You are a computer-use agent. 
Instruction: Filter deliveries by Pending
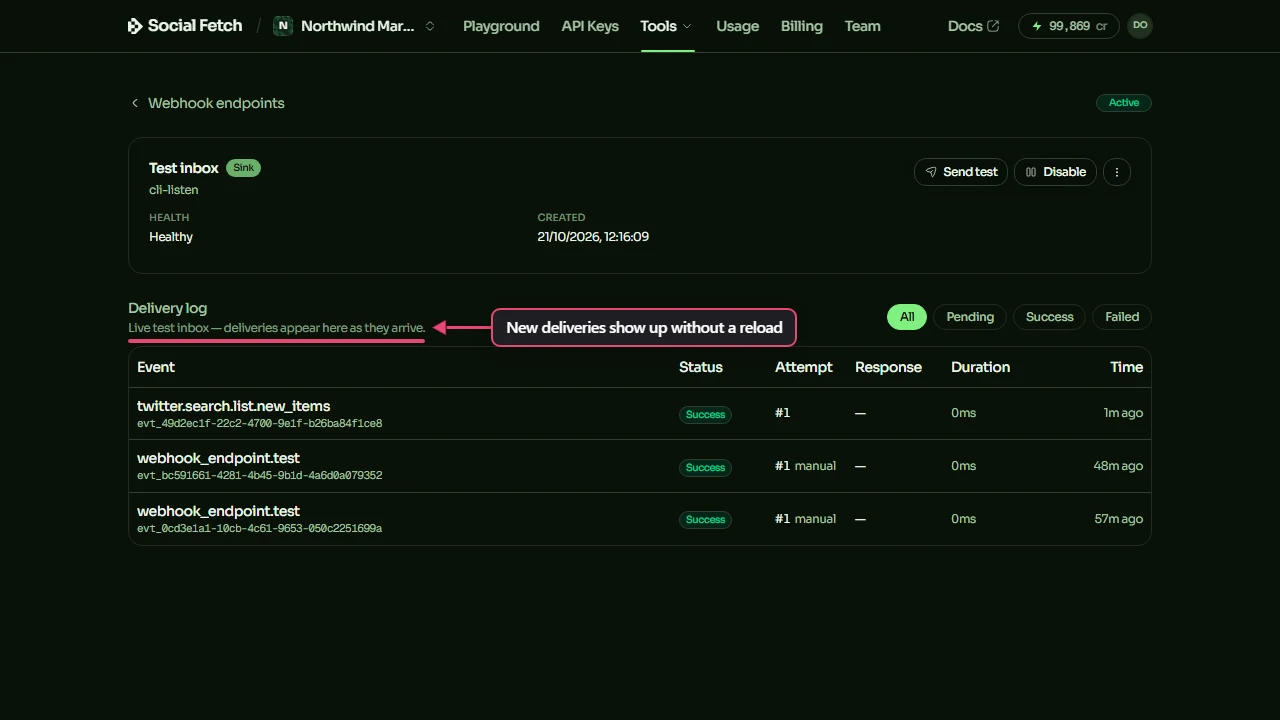coord(970,317)
